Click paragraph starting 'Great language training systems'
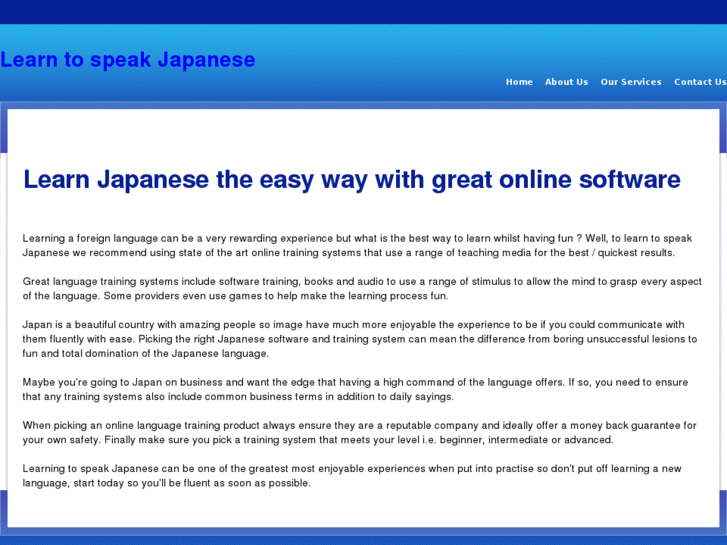Viewport: 727px width, 545px height. point(362,289)
